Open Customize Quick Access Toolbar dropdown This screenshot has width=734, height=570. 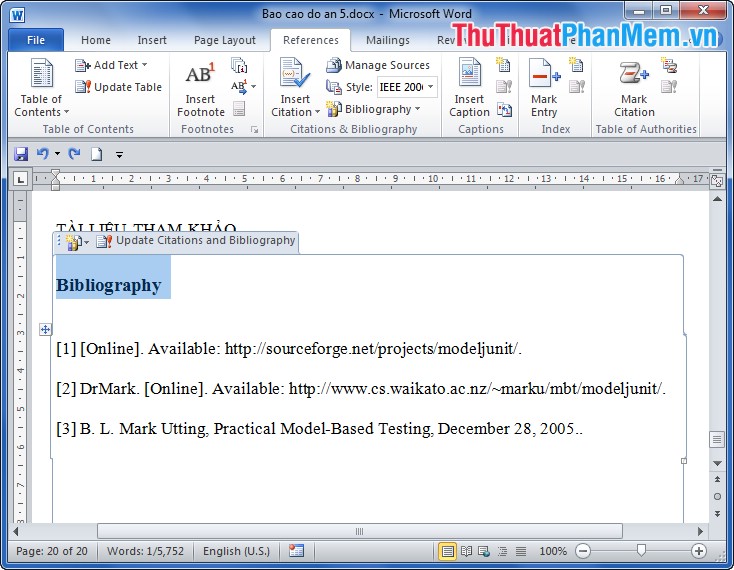tap(119, 154)
